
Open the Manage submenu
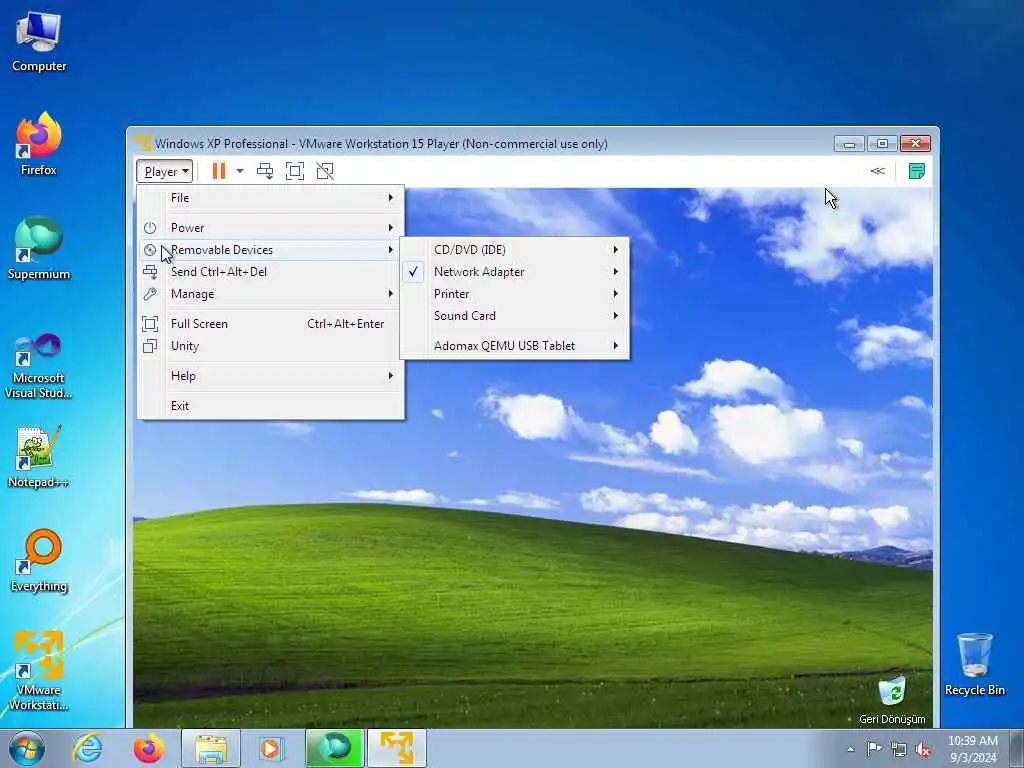[x=271, y=295]
